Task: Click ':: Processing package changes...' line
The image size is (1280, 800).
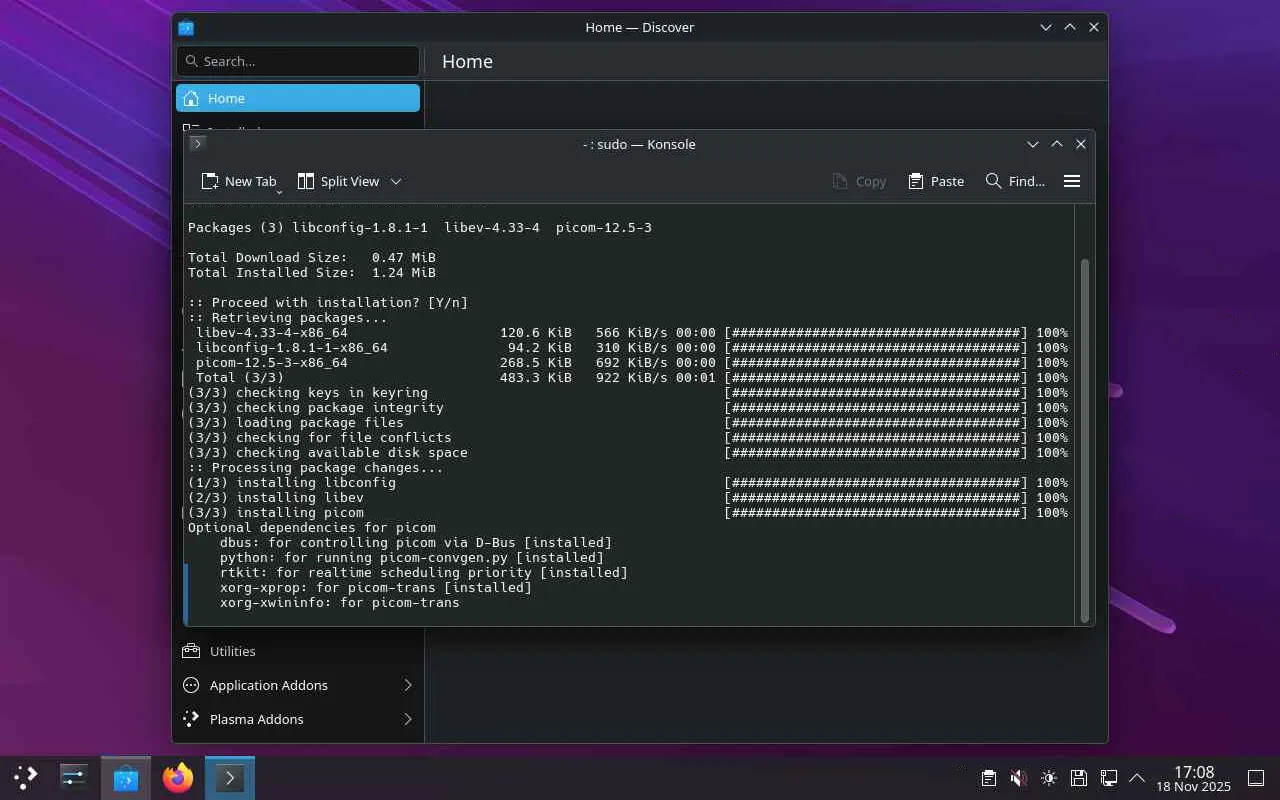Action: coord(316,468)
